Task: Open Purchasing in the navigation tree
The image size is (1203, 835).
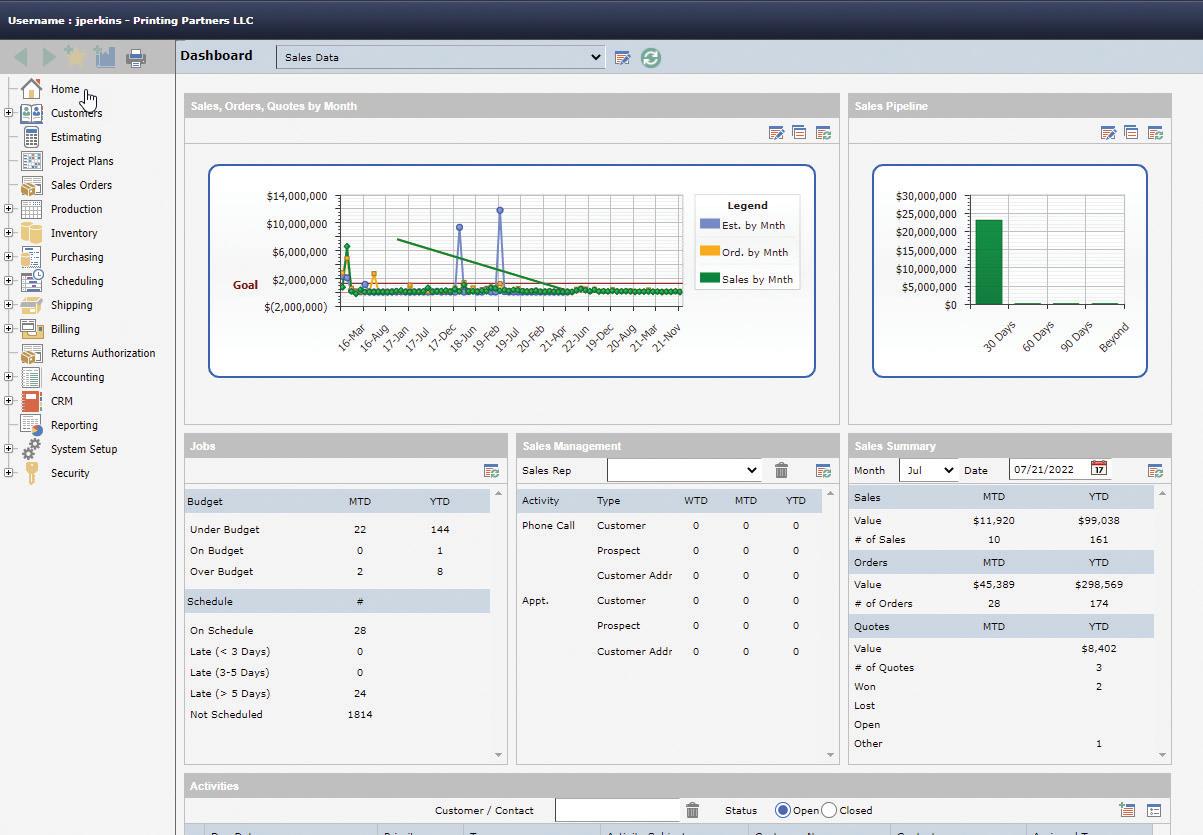Action: coord(77,257)
